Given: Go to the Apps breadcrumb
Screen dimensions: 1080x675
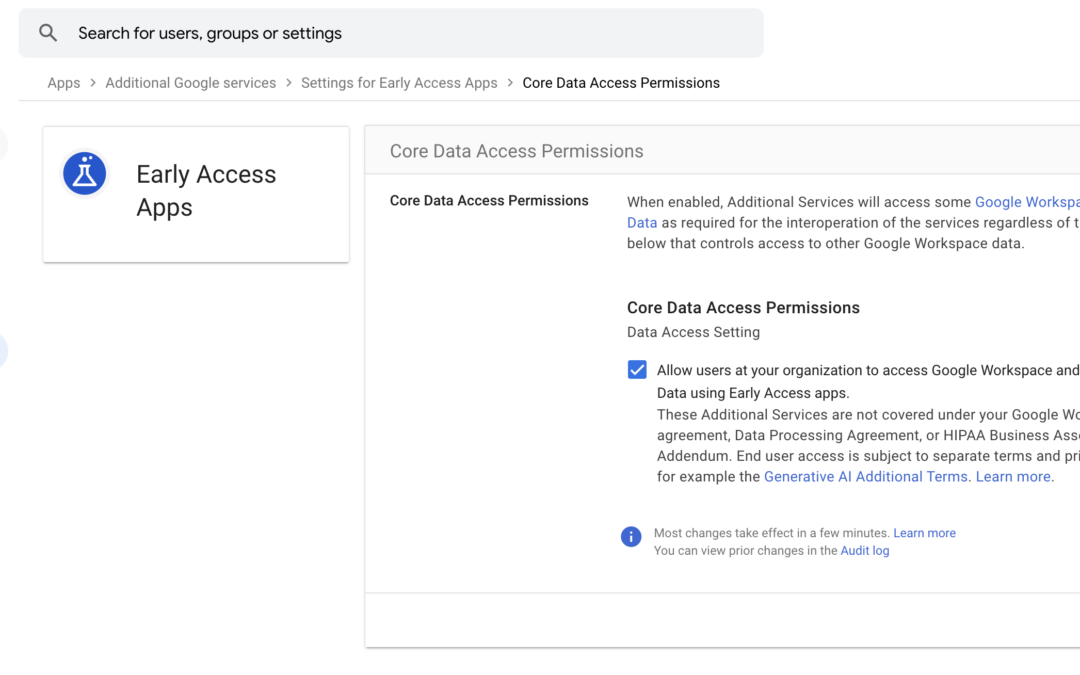Looking at the screenshot, I should coord(63,83).
